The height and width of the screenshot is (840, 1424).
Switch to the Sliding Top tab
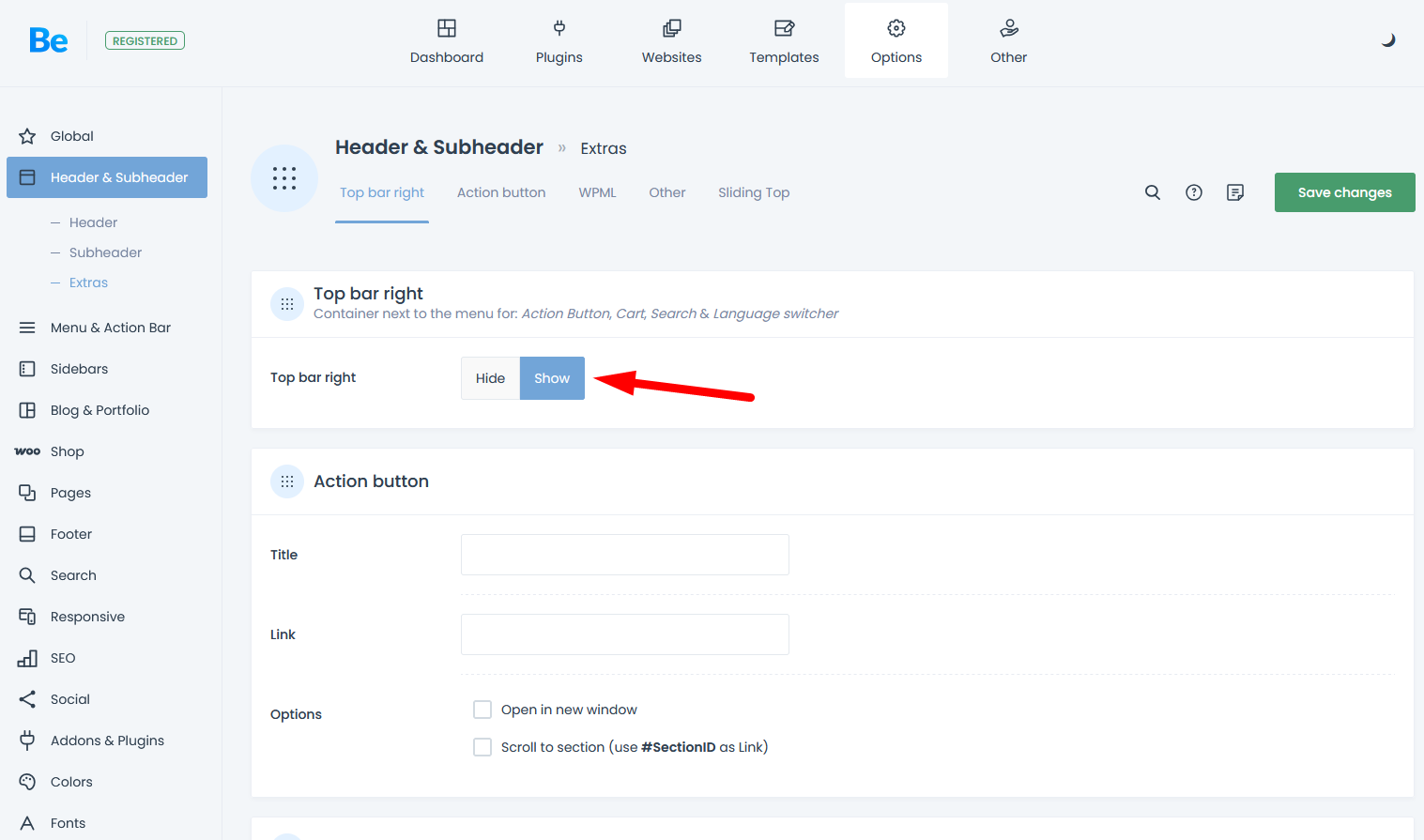click(x=754, y=192)
